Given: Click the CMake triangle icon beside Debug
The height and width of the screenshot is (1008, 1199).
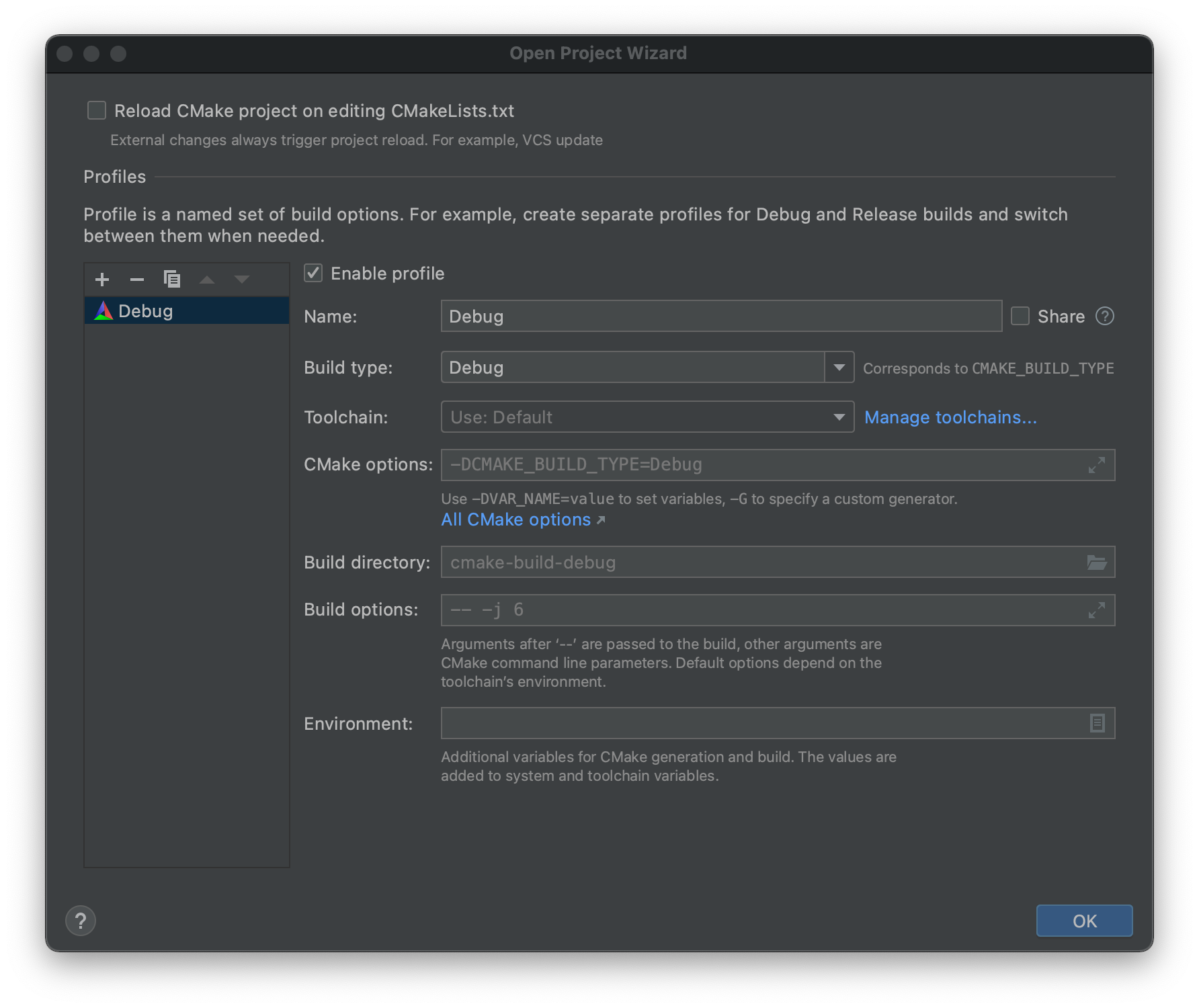Looking at the screenshot, I should tap(104, 310).
